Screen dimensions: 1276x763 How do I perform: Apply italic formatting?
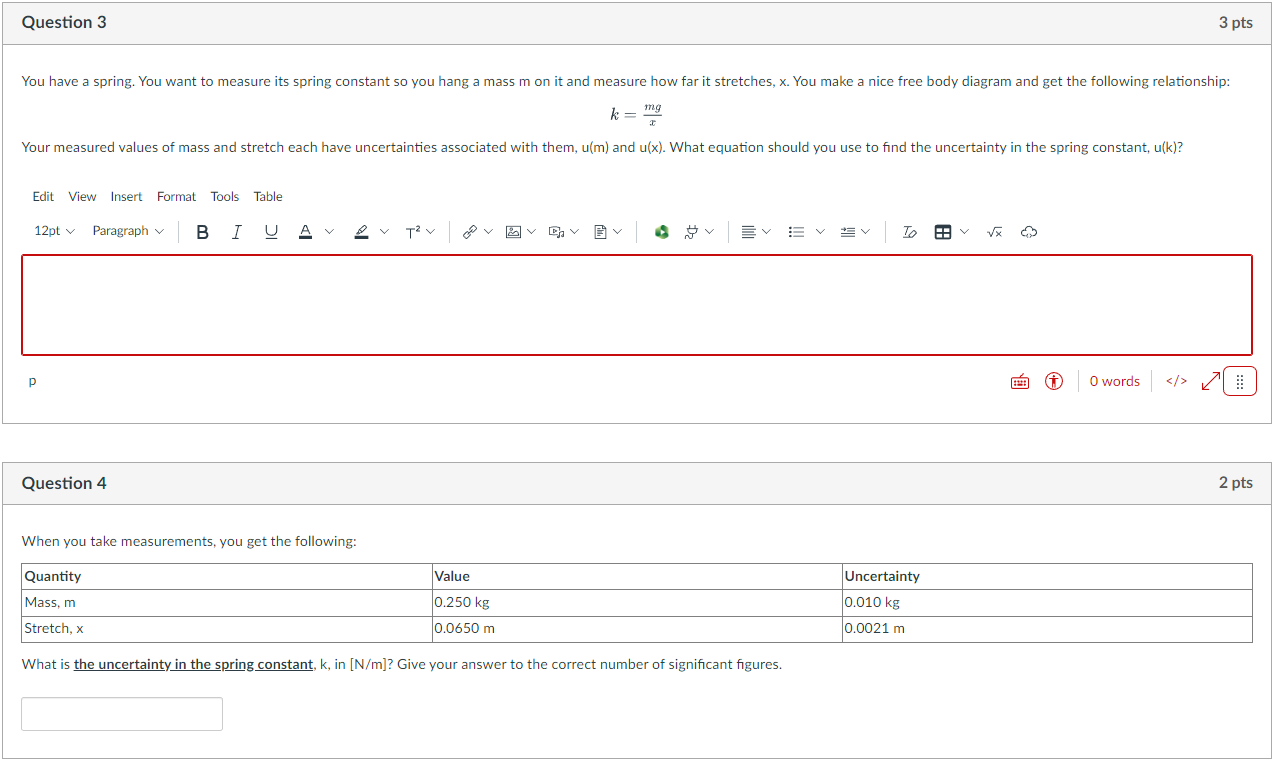[x=237, y=231]
